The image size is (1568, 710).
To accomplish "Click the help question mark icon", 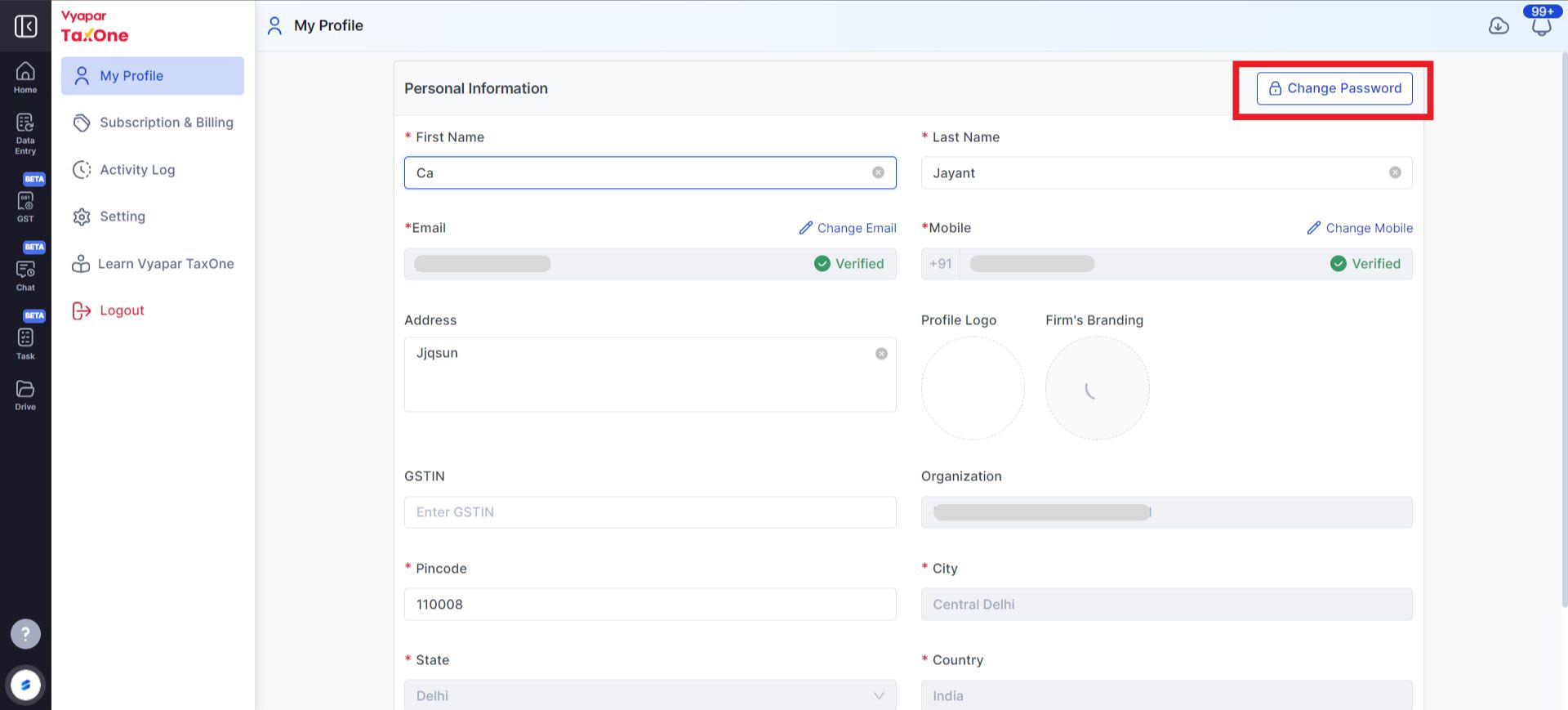I will click(25, 634).
